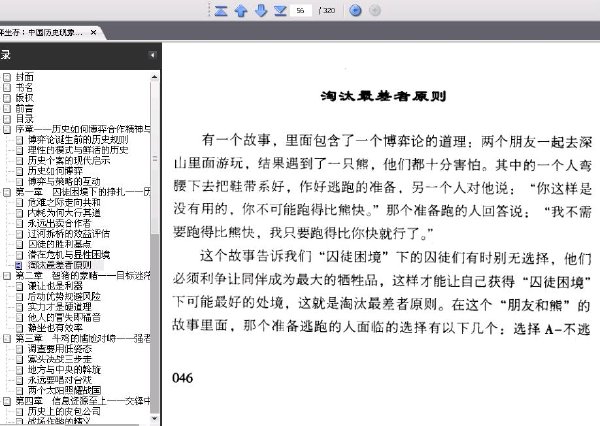Open bookmark 调查费用低姿态
Image resolution: width=600 pixels, height=426 pixels.
point(60,349)
